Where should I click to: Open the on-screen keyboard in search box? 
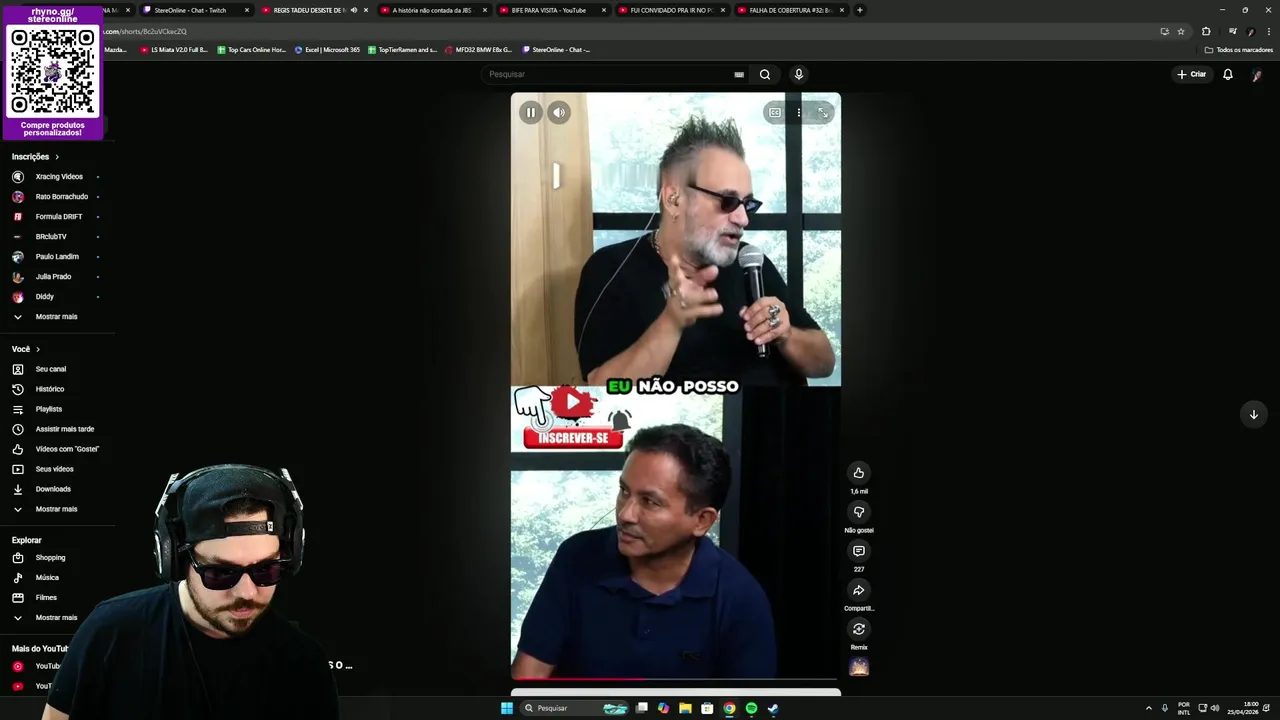[x=739, y=74]
